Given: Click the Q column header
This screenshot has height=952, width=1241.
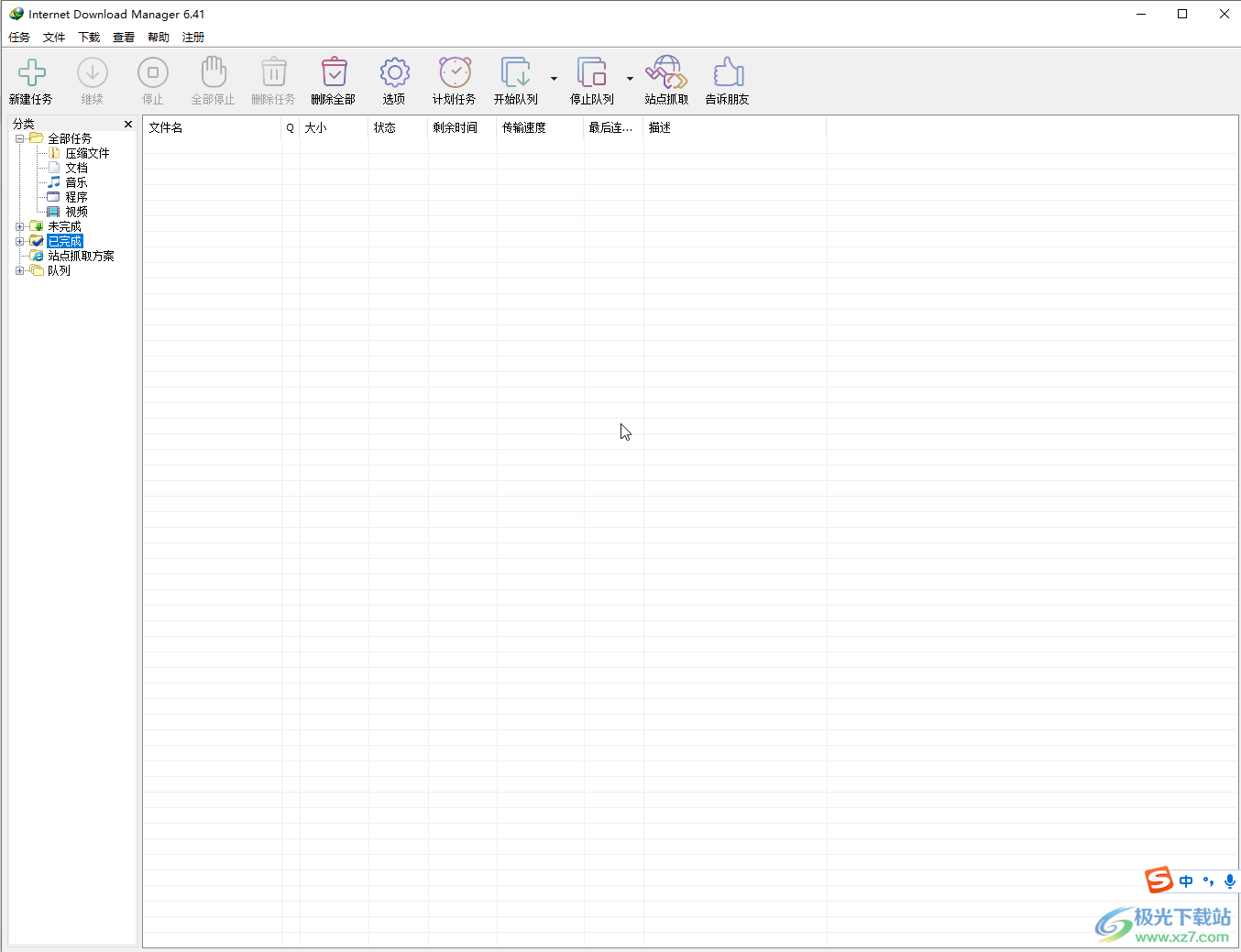Looking at the screenshot, I should click(291, 128).
